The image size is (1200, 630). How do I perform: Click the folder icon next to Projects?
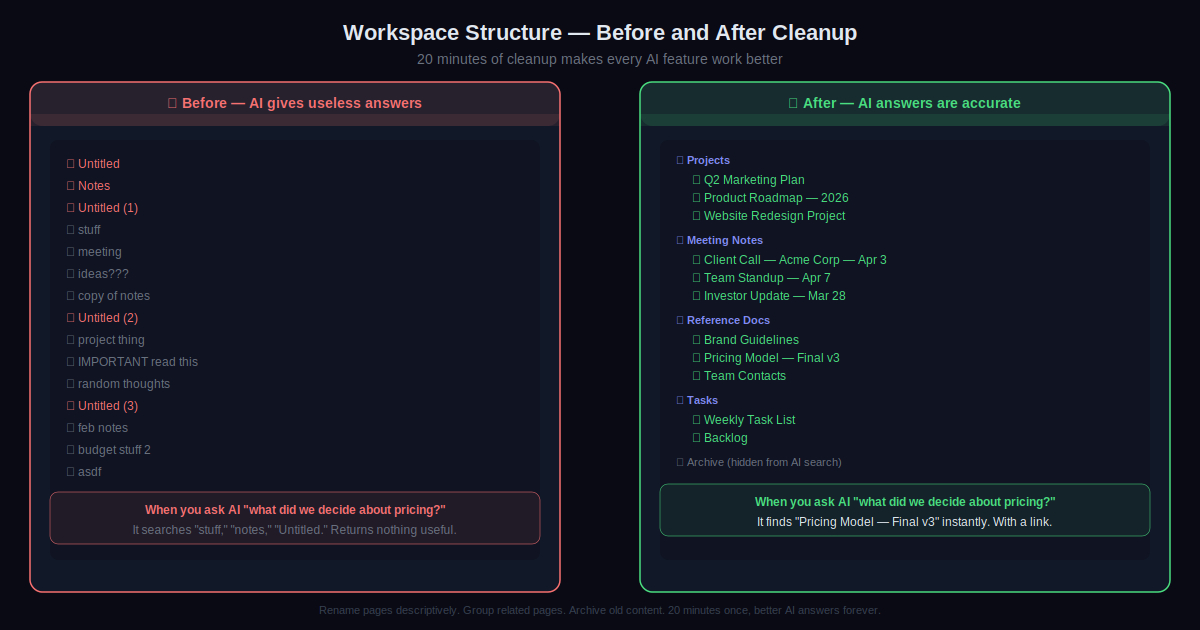coord(680,160)
